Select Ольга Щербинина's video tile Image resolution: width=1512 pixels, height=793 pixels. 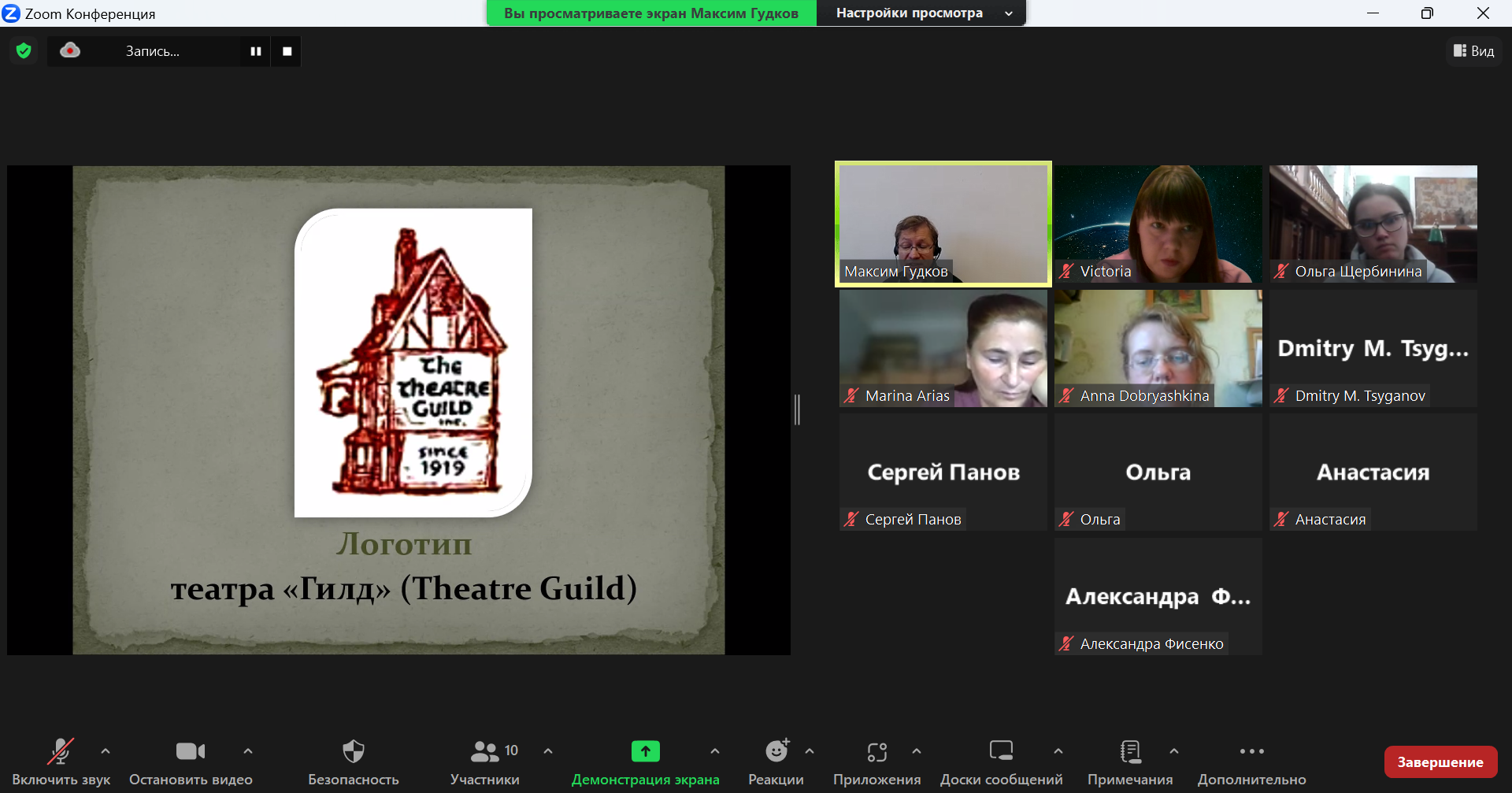click(x=1373, y=224)
